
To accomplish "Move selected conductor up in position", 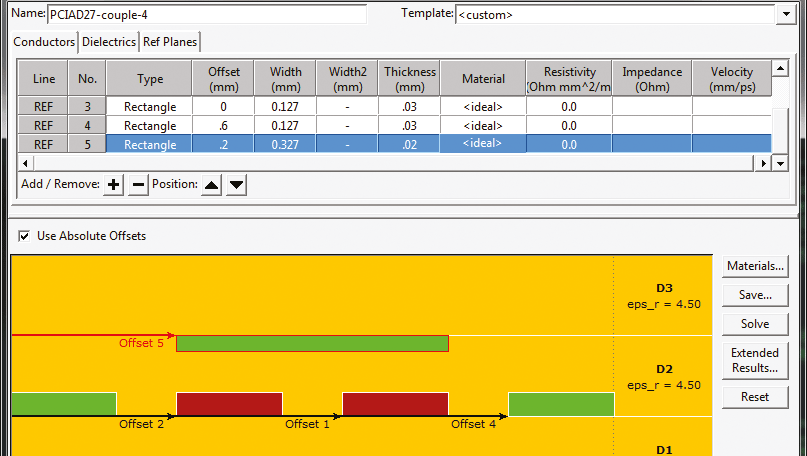I will pyautogui.click(x=212, y=185).
